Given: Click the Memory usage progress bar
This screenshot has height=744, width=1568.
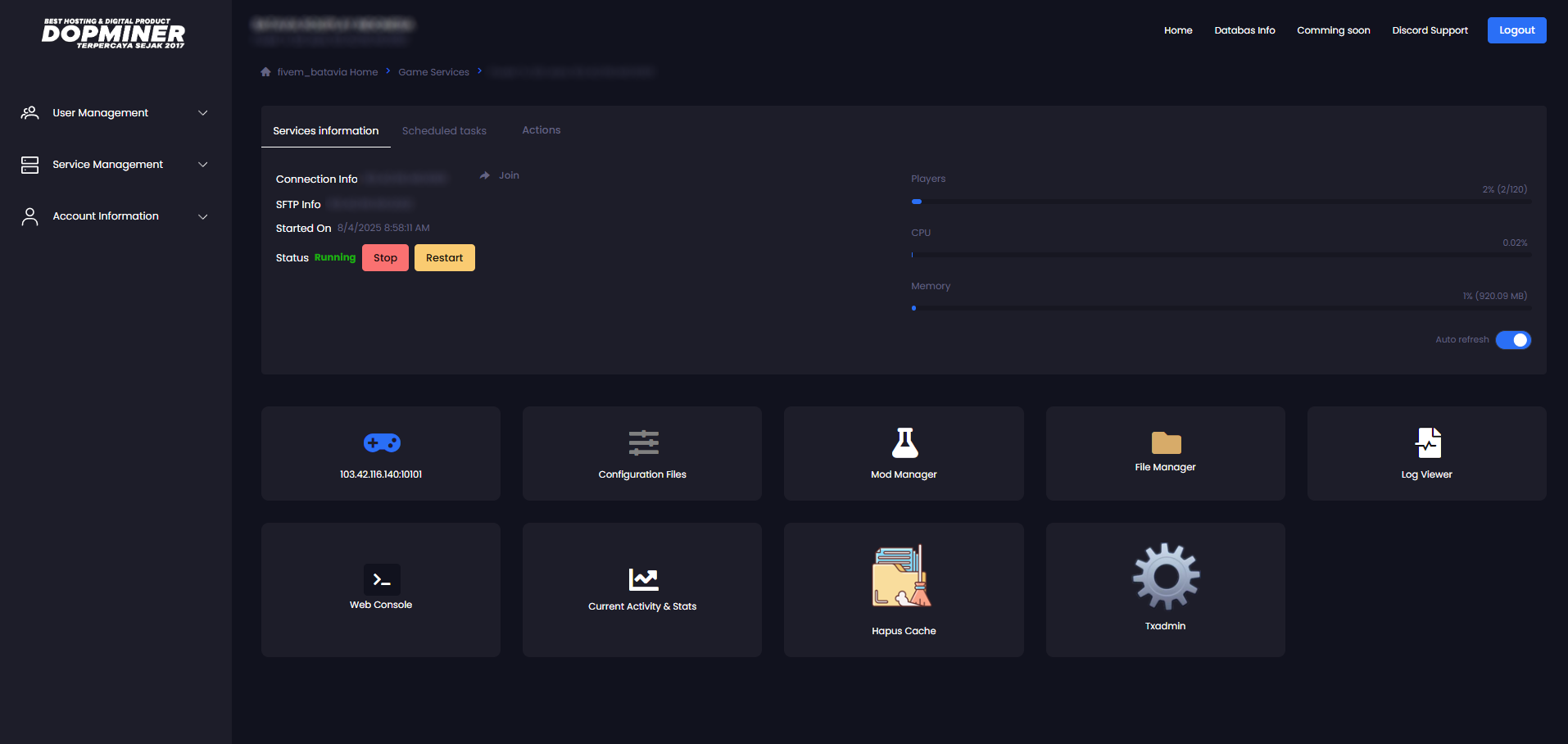Looking at the screenshot, I should [x=1221, y=308].
